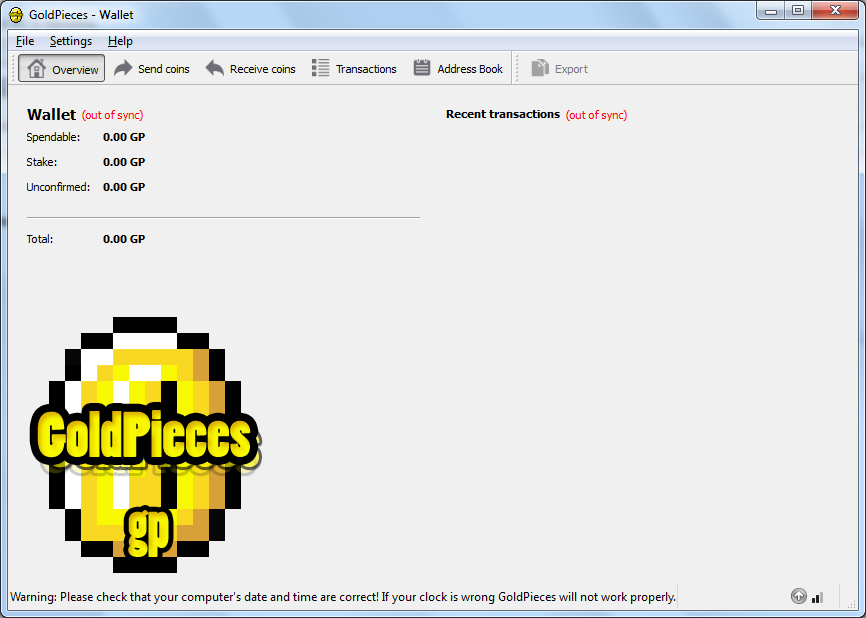The height and width of the screenshot is (618, 866).
Task: Click the Overview house icon
Action: click(x=36, y=68)
